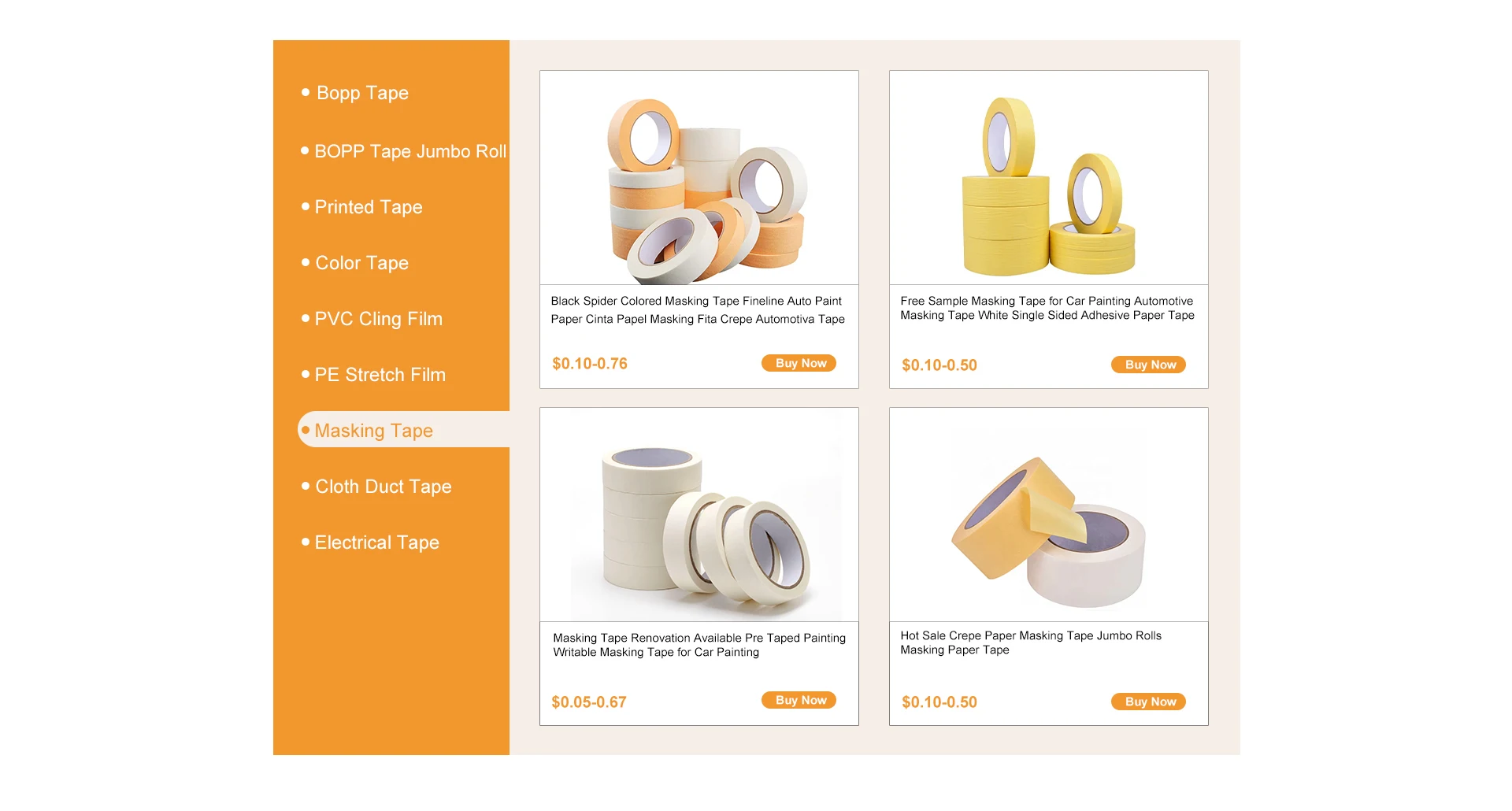Click the highlighted Masking Tape tab
The width and height of the screenshot is (1512, 811).
pyautogui.click(x=403, y=430)
